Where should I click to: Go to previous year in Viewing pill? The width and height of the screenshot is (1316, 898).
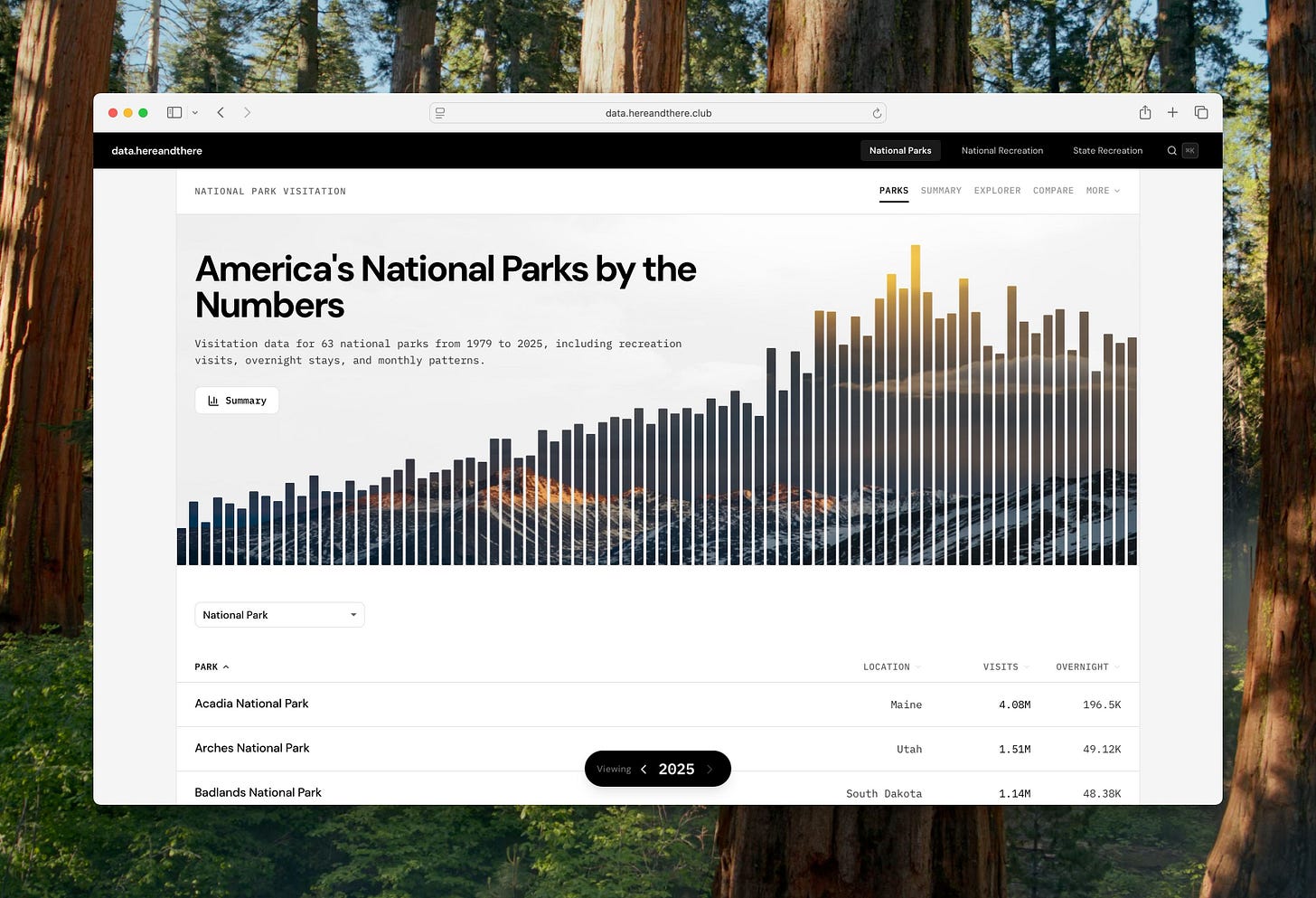(x=644, y=770)
